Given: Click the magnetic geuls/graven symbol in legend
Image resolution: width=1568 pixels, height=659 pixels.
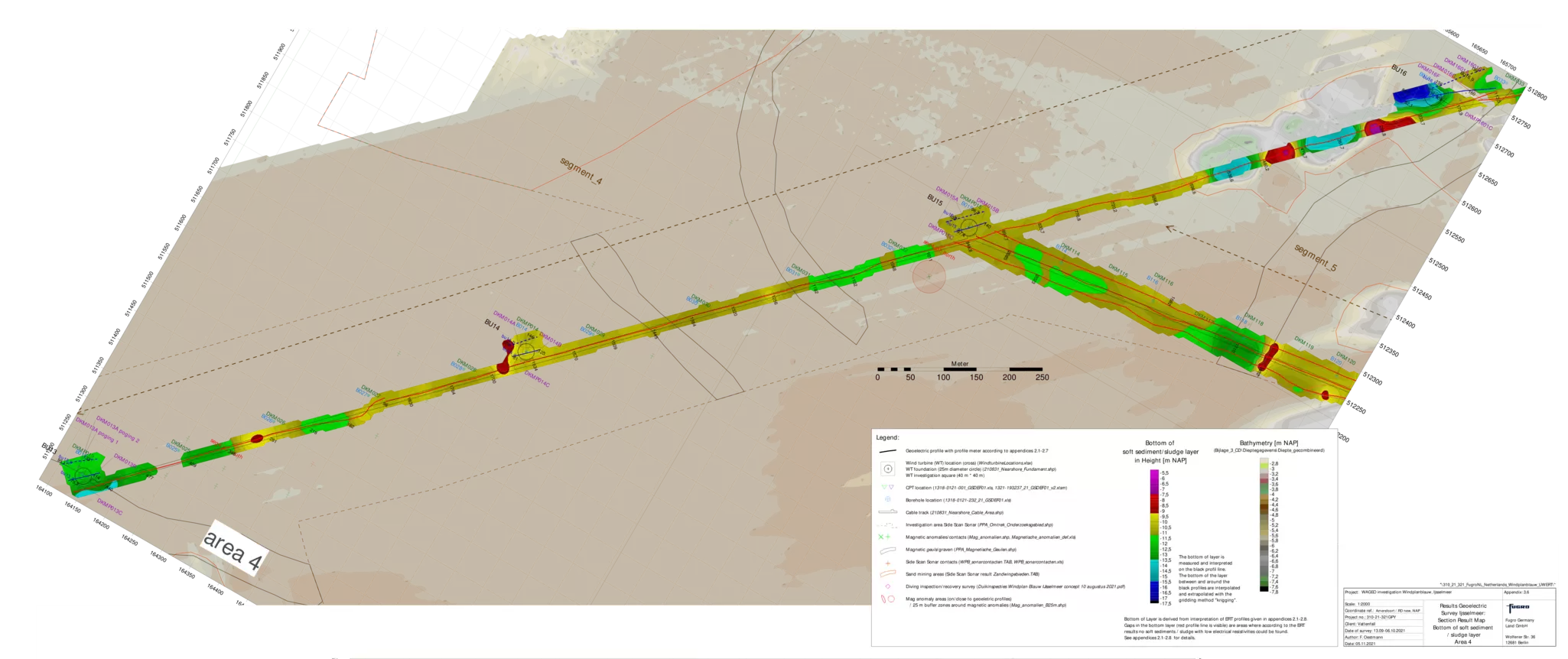Looking at the screenshot, I should 887,550.
